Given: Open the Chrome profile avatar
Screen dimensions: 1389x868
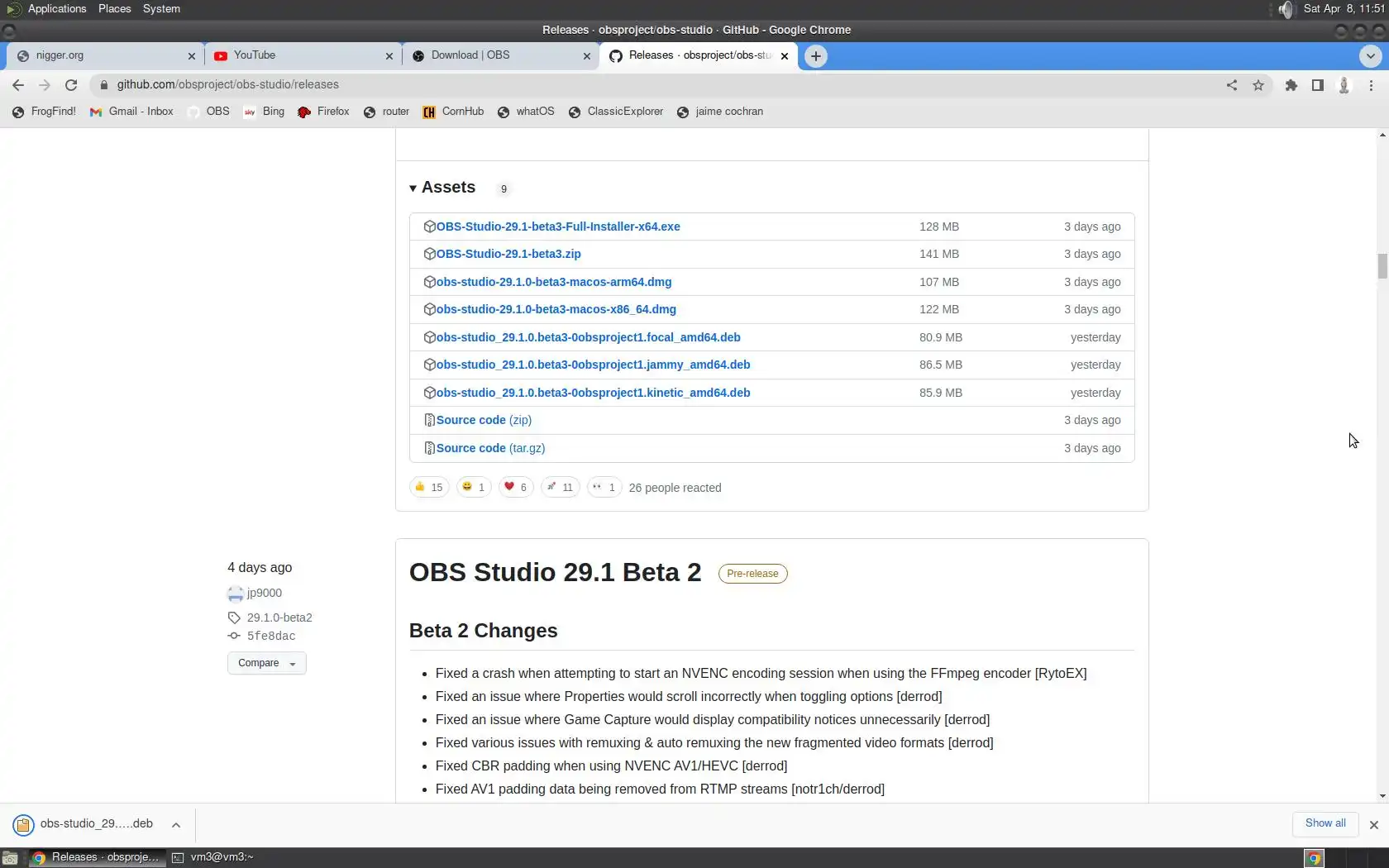Looking at the screenshot, I should pyautogui.click(x=1344, y=85).
